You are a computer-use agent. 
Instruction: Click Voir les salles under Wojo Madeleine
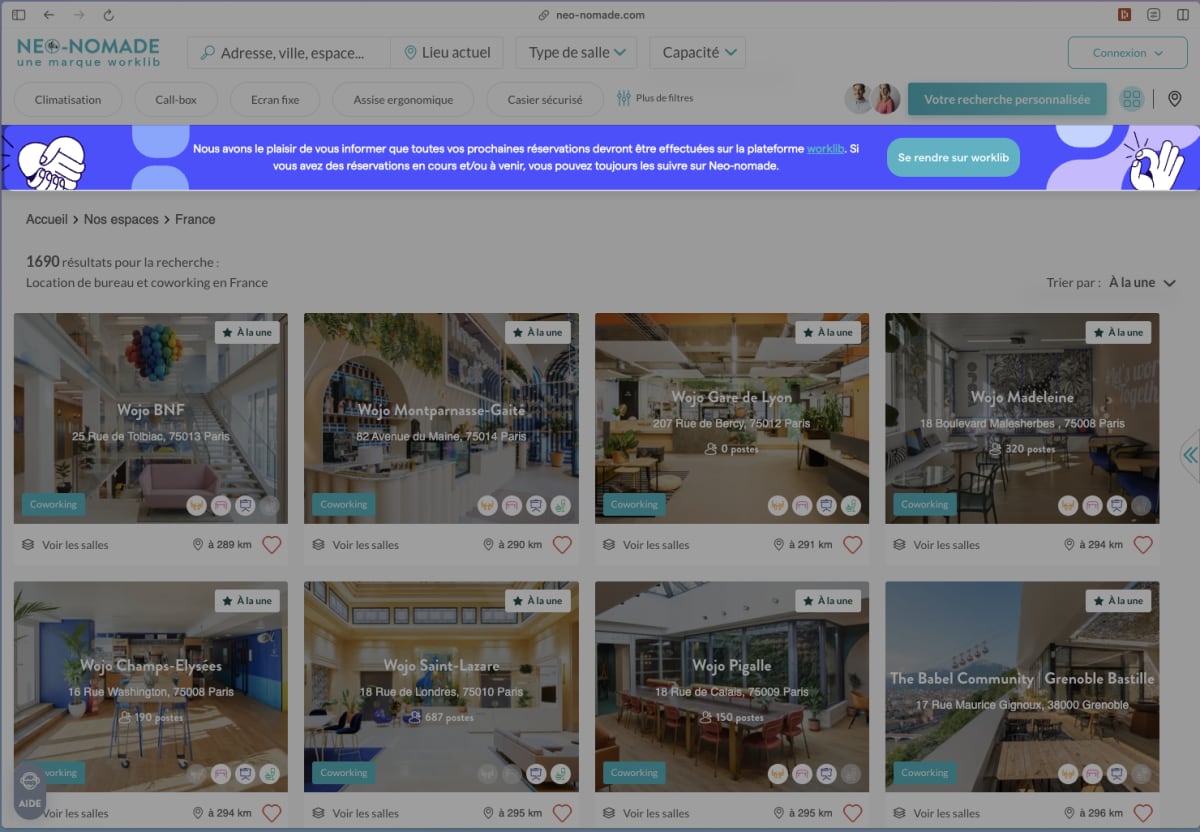[946, 545]
